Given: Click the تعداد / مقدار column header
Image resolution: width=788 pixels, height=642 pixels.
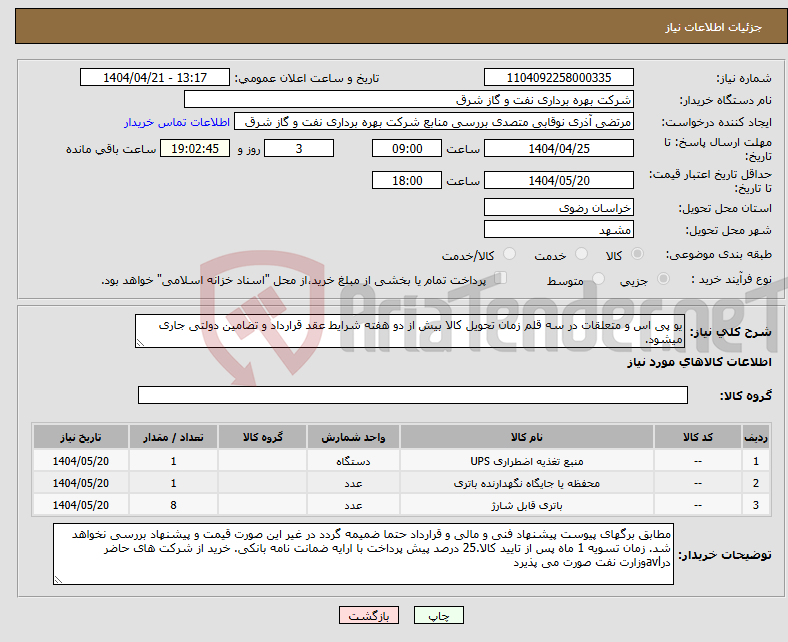Looking at the screenshot, I should [x=173, y=437].
